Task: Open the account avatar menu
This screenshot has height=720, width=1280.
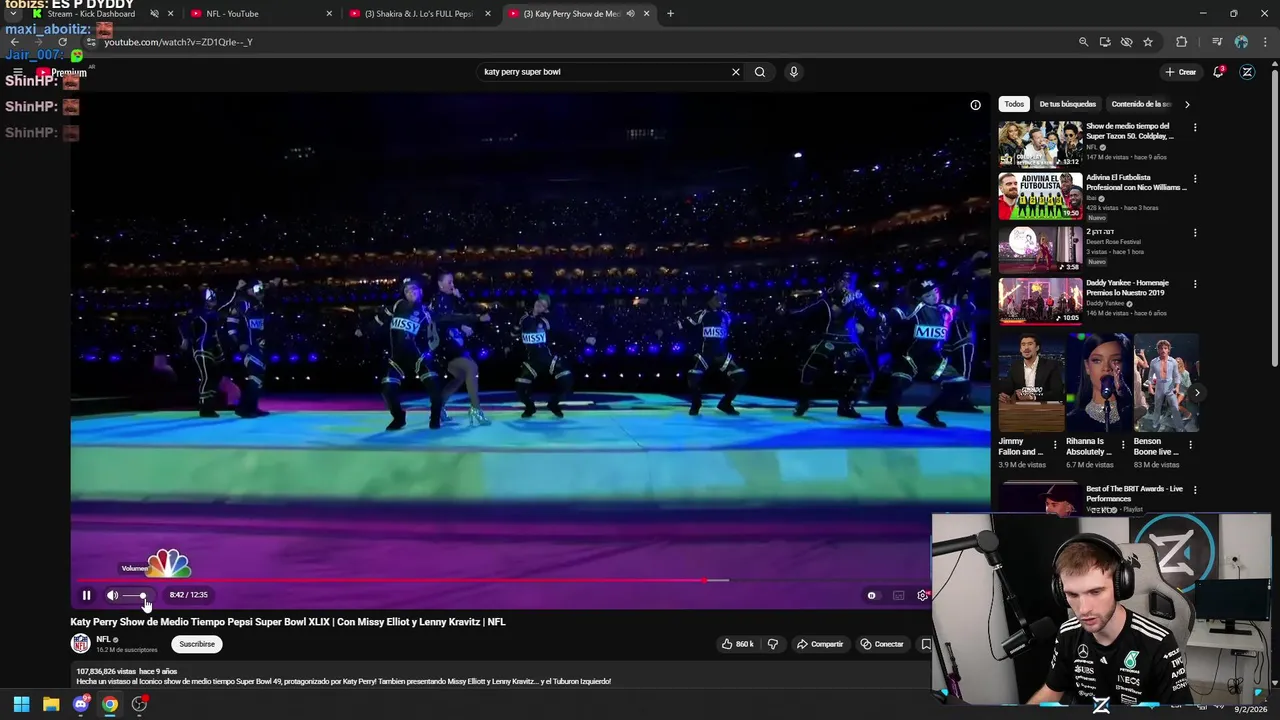Action: [x=1247, y=72]
